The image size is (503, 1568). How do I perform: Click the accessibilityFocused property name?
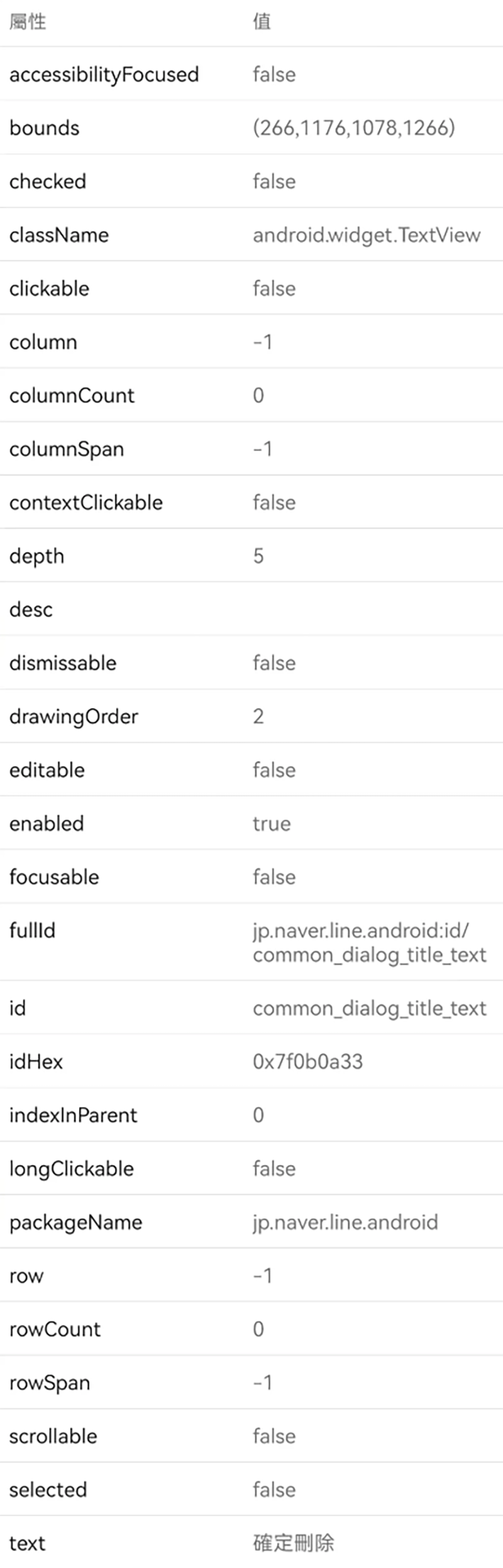[x=104, y=75]
